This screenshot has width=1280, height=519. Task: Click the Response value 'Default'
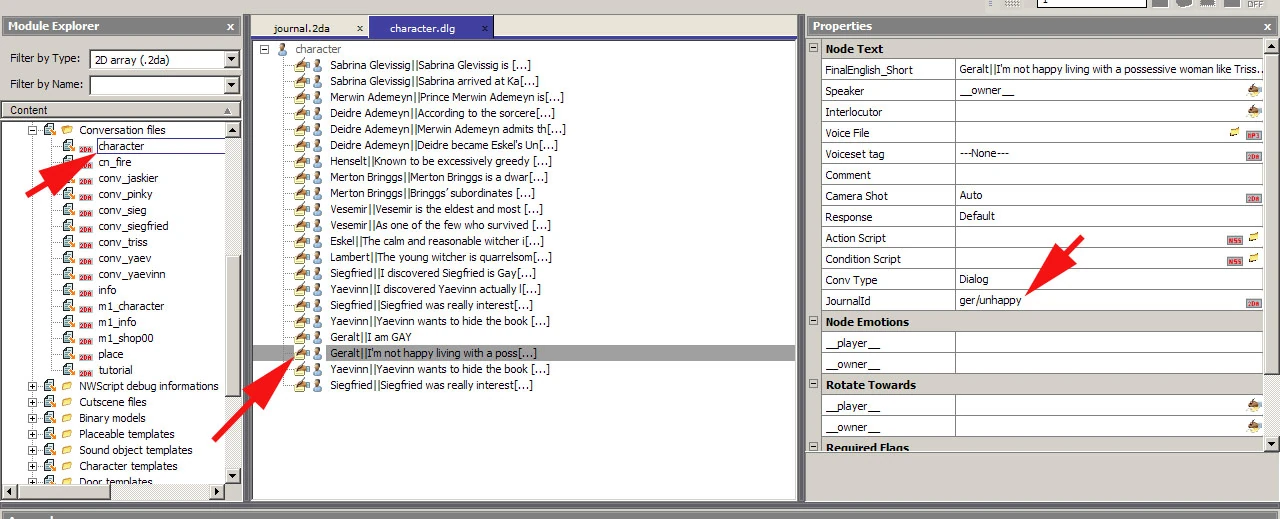point(977,216)
